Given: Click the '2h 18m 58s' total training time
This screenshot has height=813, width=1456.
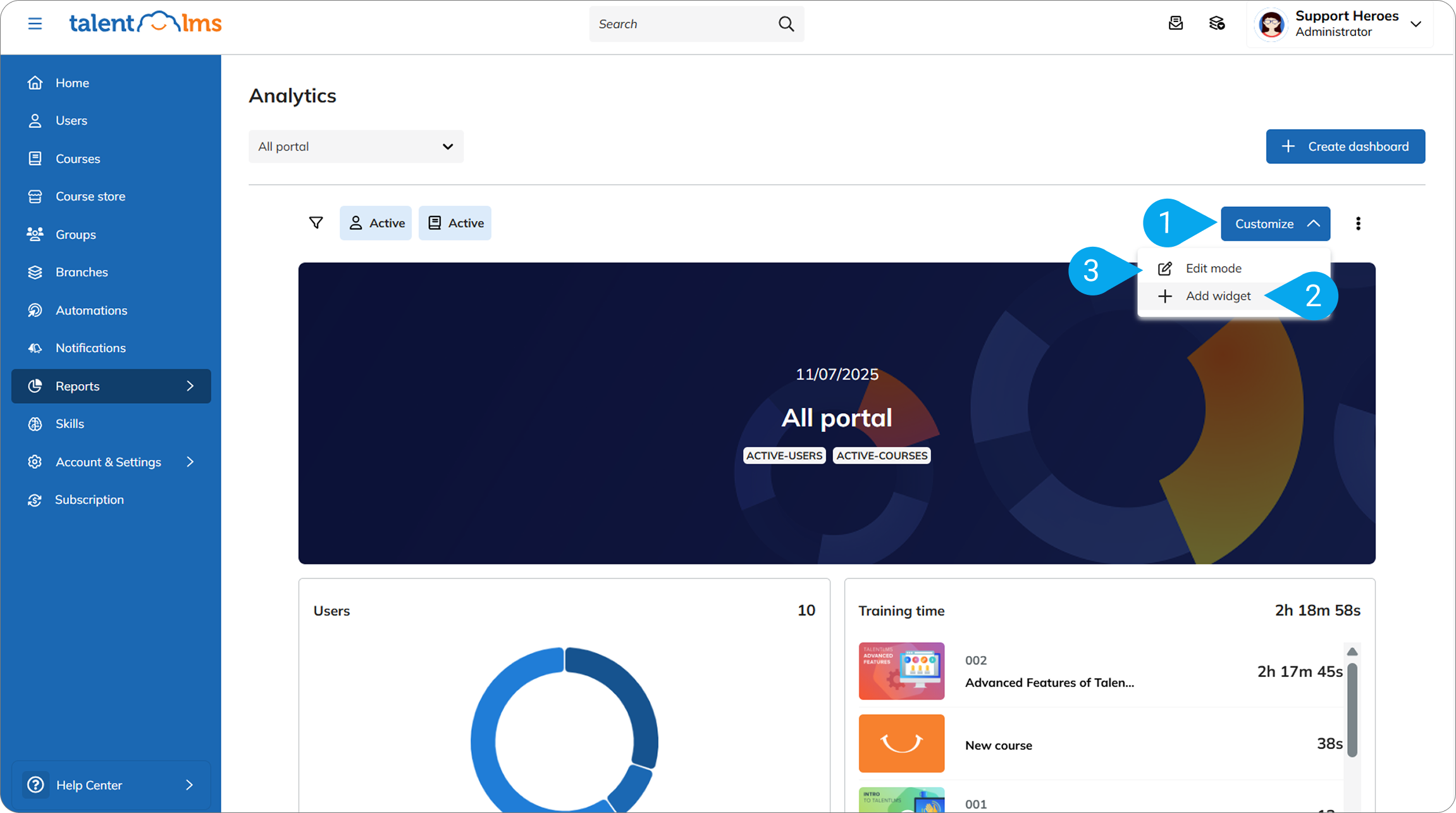Looking at the screenshot, I should click(1317, 611).
